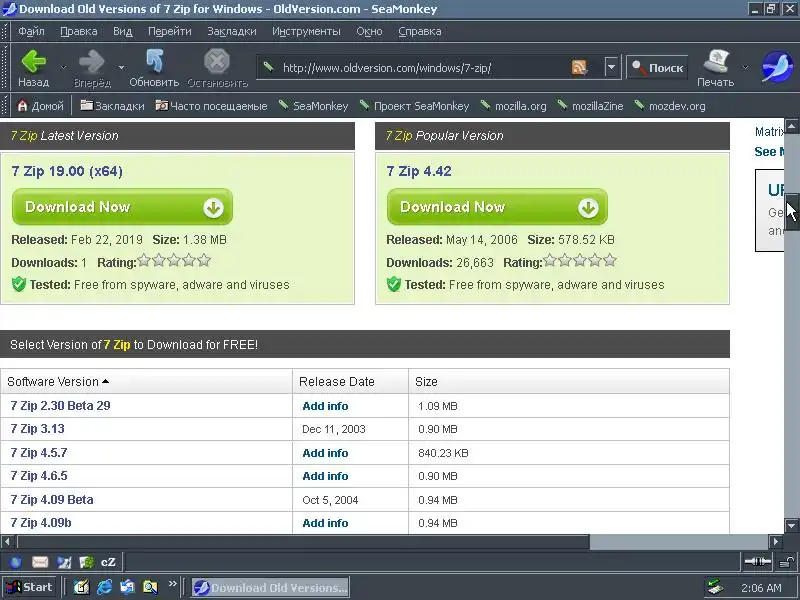Click green Tested shield under 7 Zip 4.42
Viewport: 800px width, 600px height.
394,284
